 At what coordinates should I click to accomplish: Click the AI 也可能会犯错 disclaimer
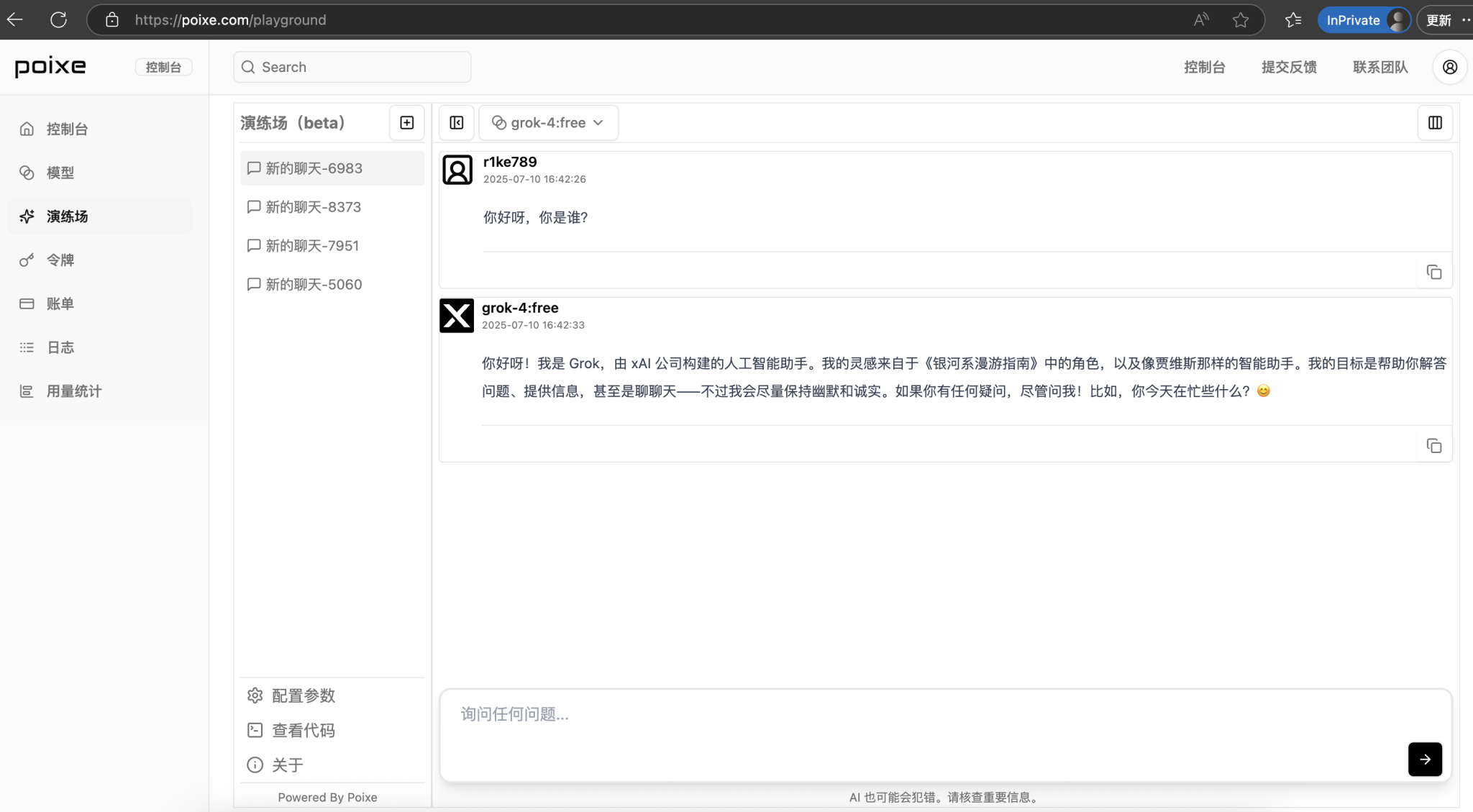[944, 797]
